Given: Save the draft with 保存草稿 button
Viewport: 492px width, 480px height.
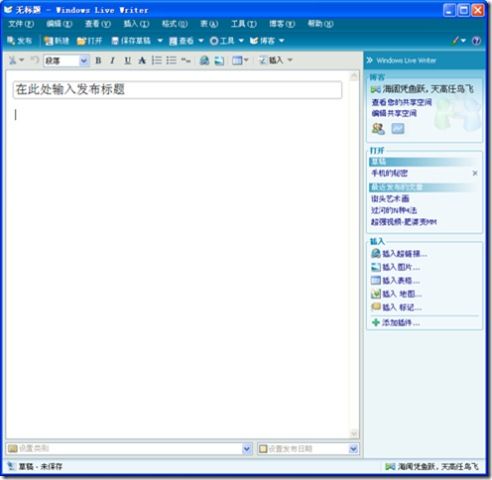Looking at the screenshot, I should 131,41.
